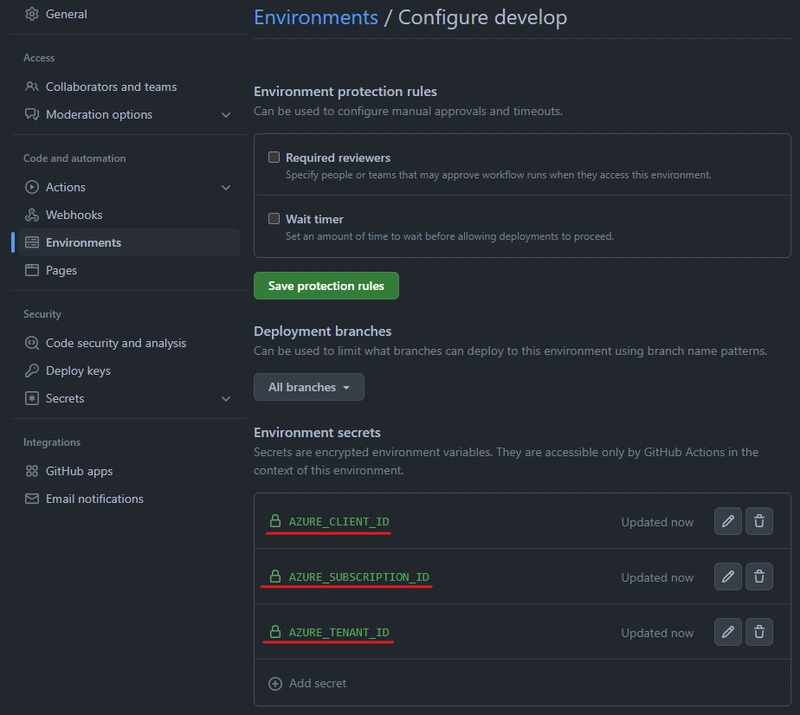Edit the AZURE_CLIENT_ID secret with pencil icon

click(x=728, y=521)
